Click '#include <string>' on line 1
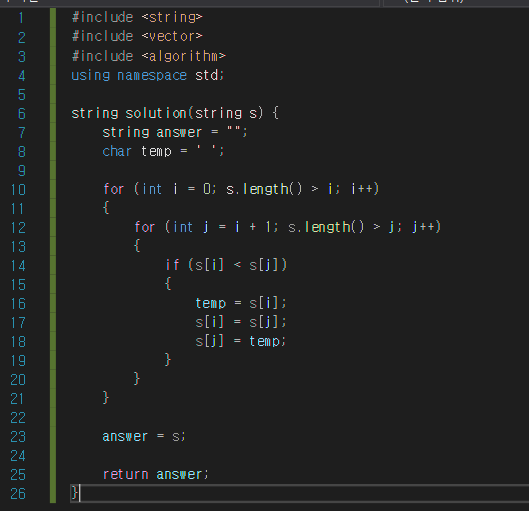Image resolution: width=529 pixels, height=511 pixels. [137, 17]
